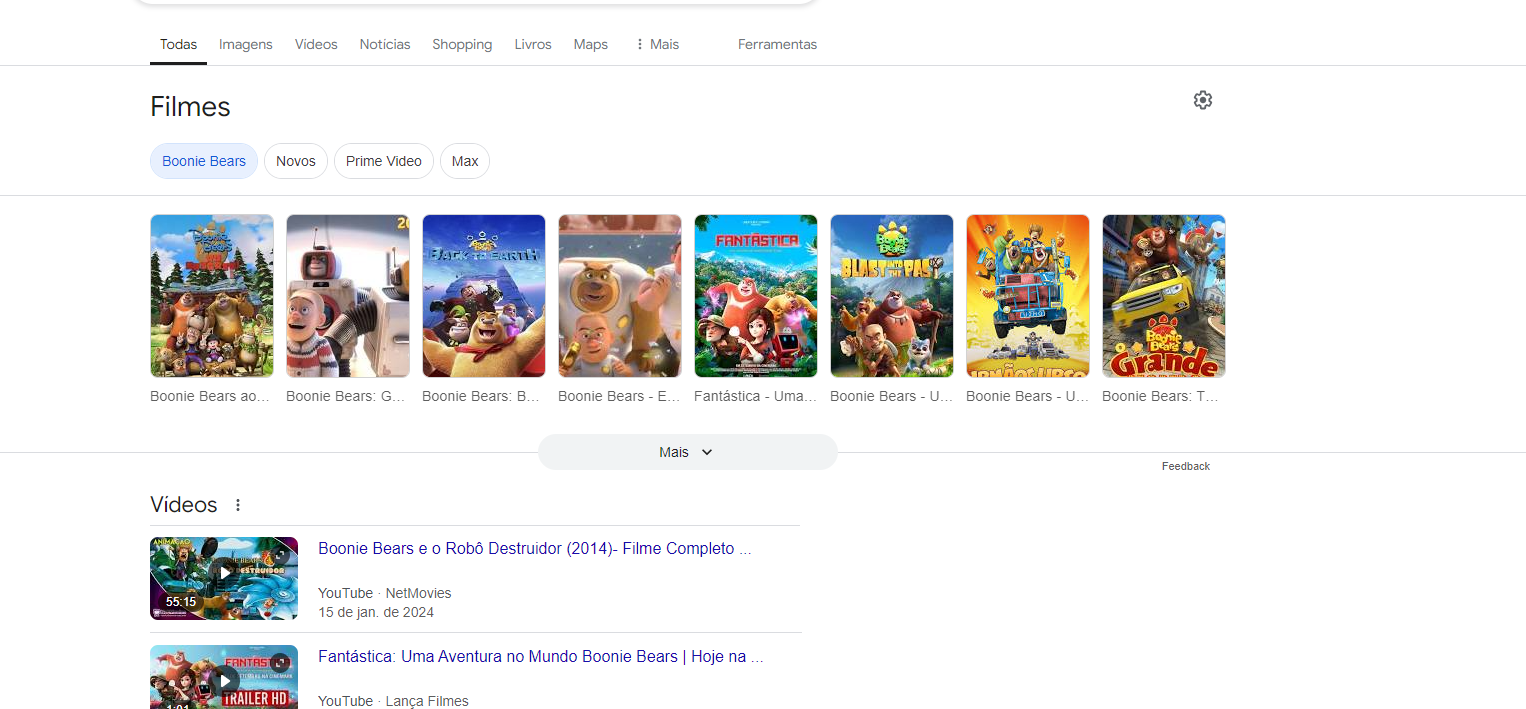Open the astronaut helmet movie poster
The image size is (1526, 709).
(x=348, y=296)
